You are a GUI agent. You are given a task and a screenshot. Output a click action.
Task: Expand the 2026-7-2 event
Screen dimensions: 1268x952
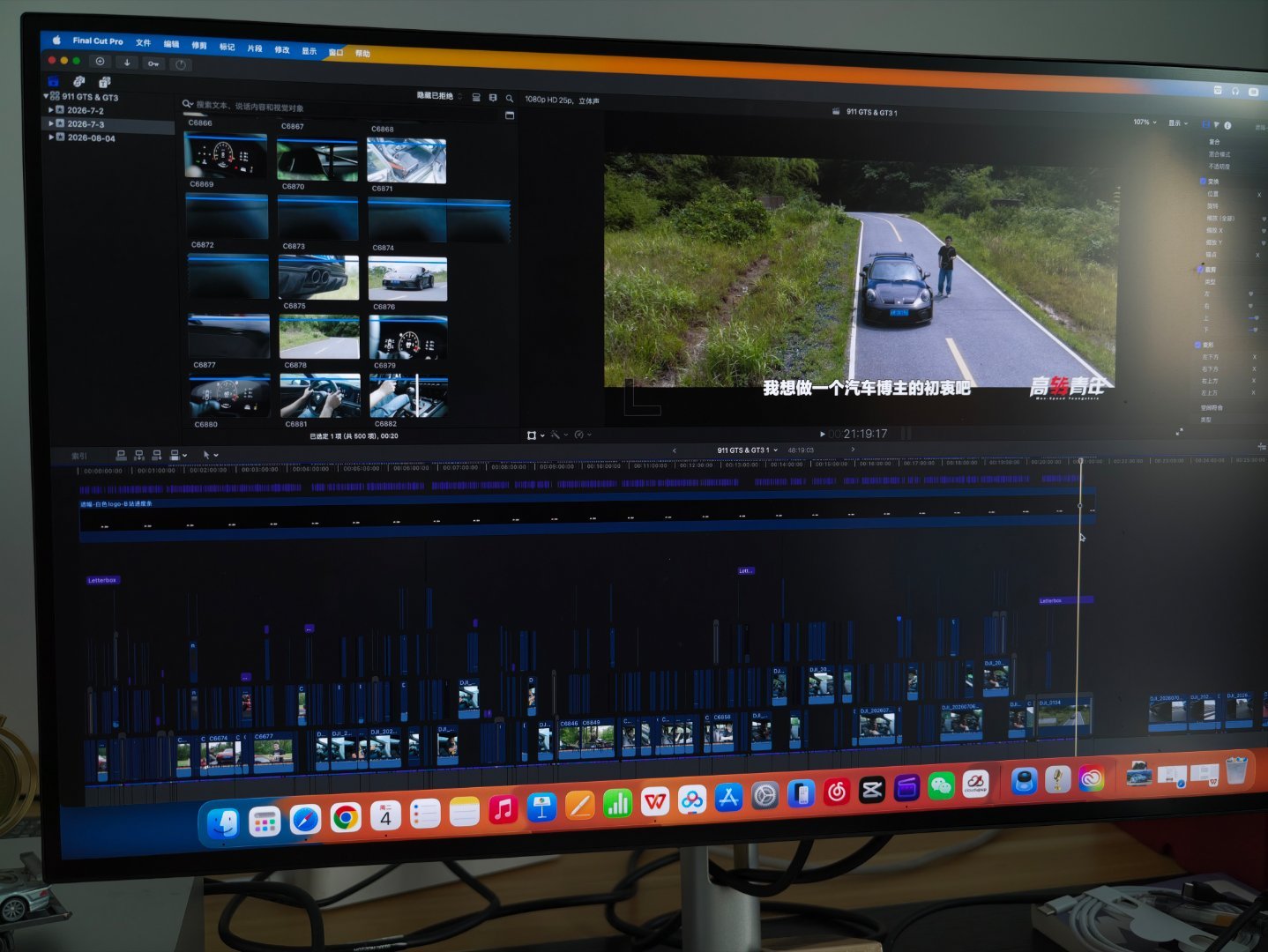[51, 110]
